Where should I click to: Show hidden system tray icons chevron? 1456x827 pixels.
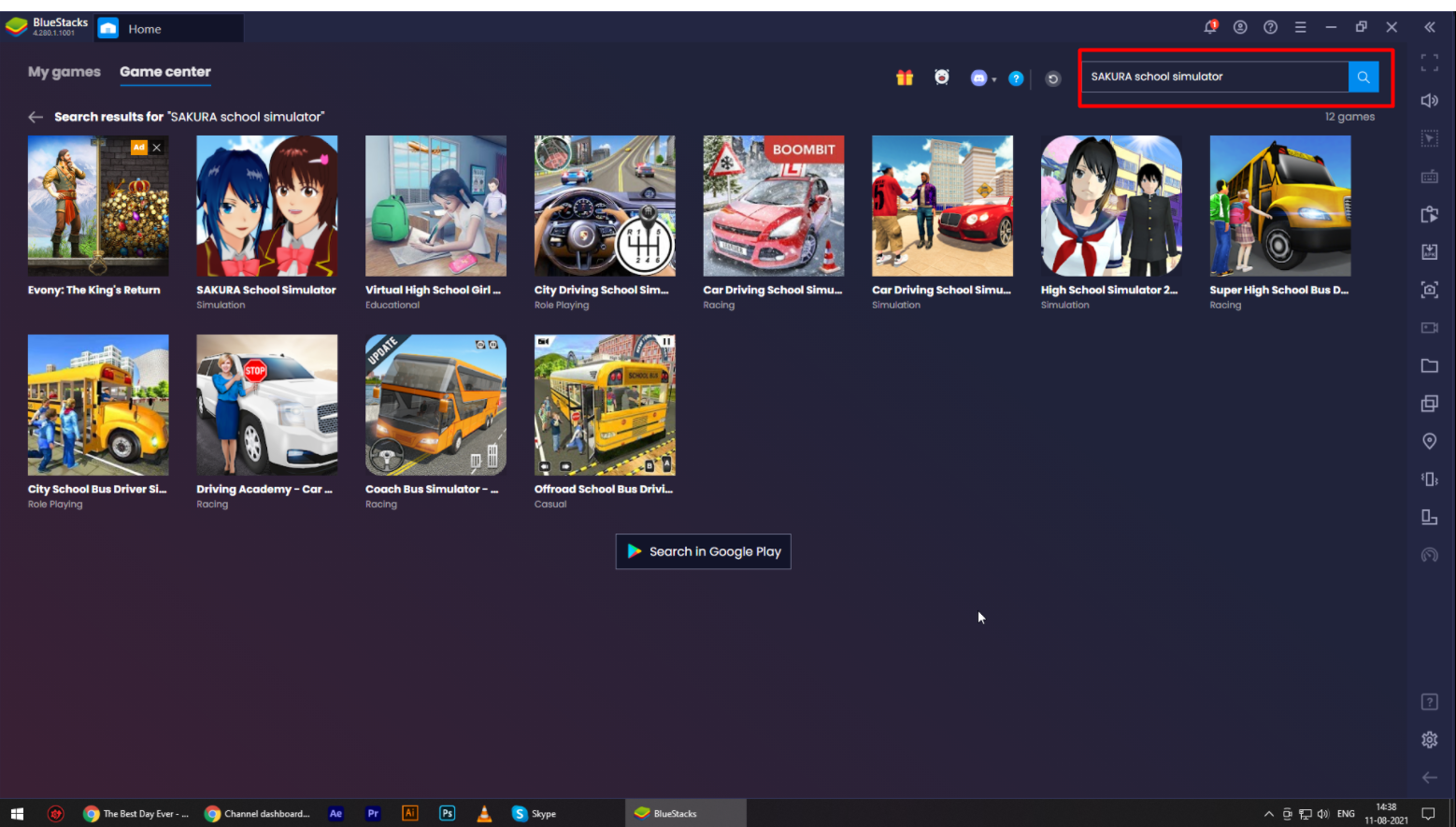pyautogui.click(x=1268, y=814)
